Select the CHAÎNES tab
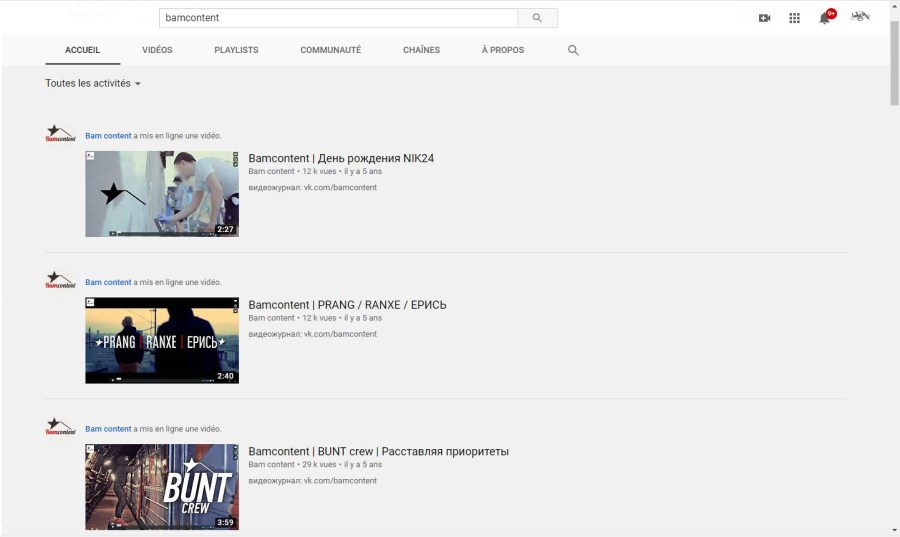Screen dimensions: 900x537 click(421, 50)
